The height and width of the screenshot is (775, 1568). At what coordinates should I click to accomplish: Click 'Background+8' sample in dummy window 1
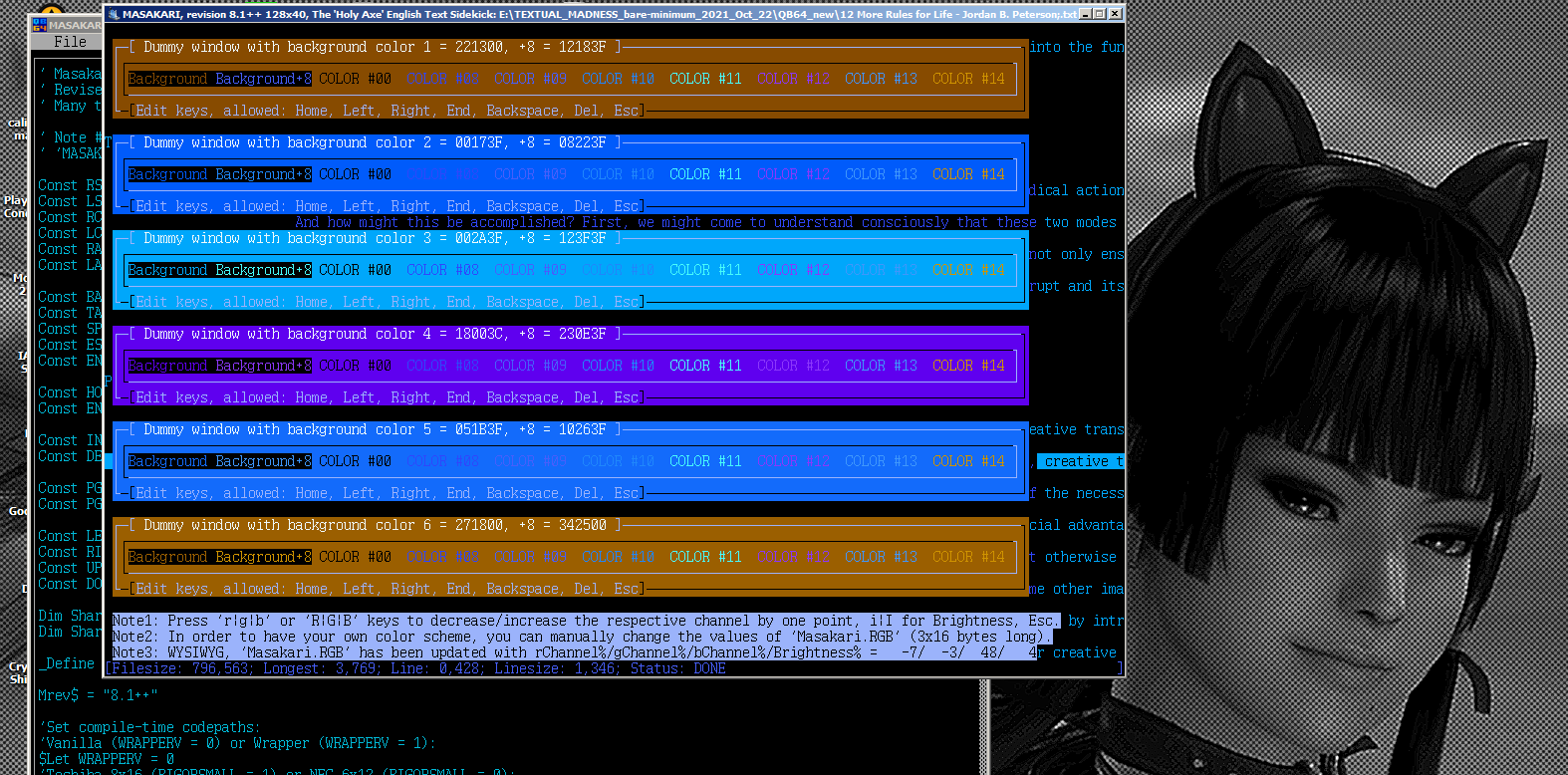coord(263,79)
